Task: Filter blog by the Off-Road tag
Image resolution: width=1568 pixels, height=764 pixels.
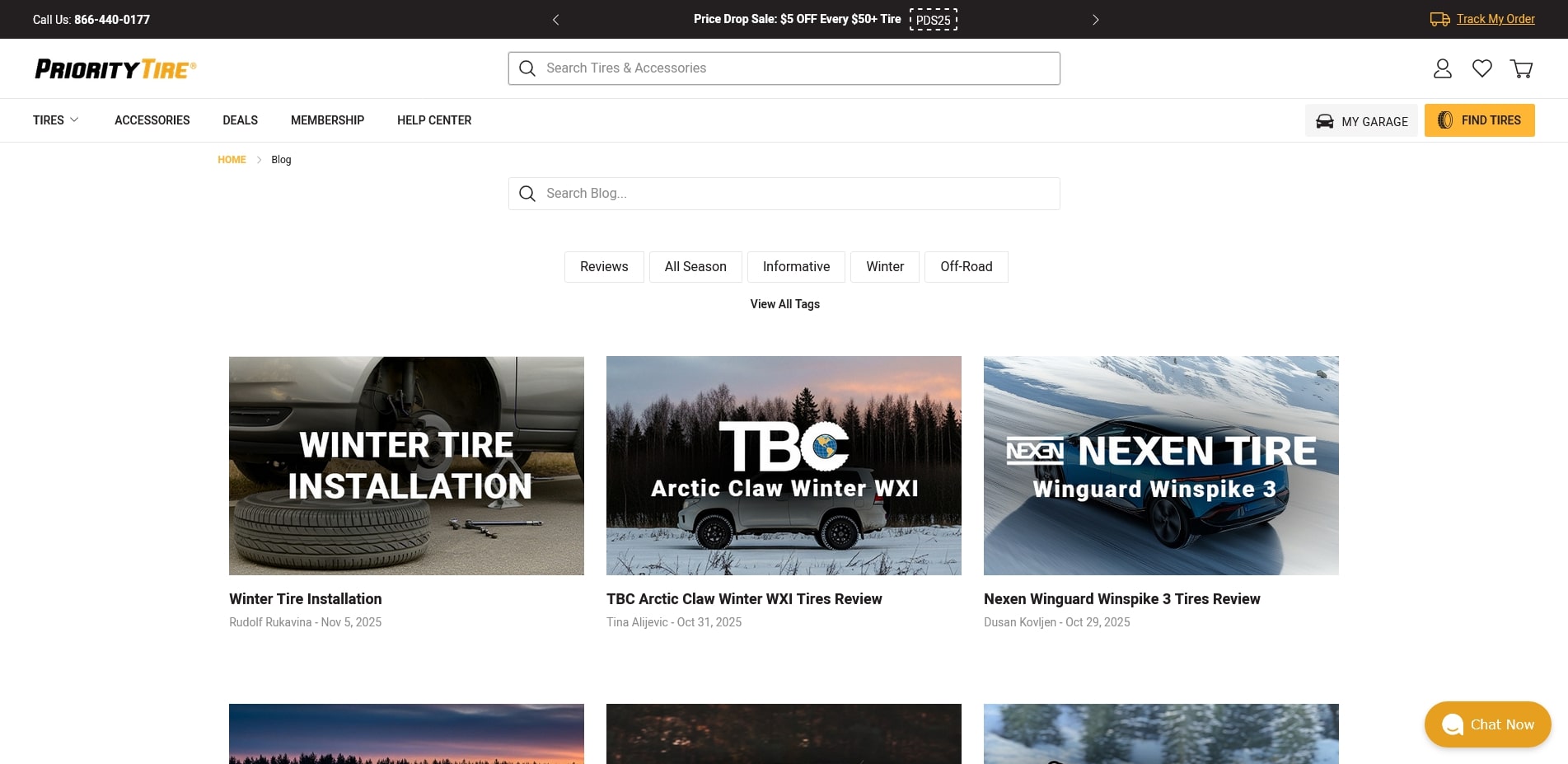Action: click(966, 267)
